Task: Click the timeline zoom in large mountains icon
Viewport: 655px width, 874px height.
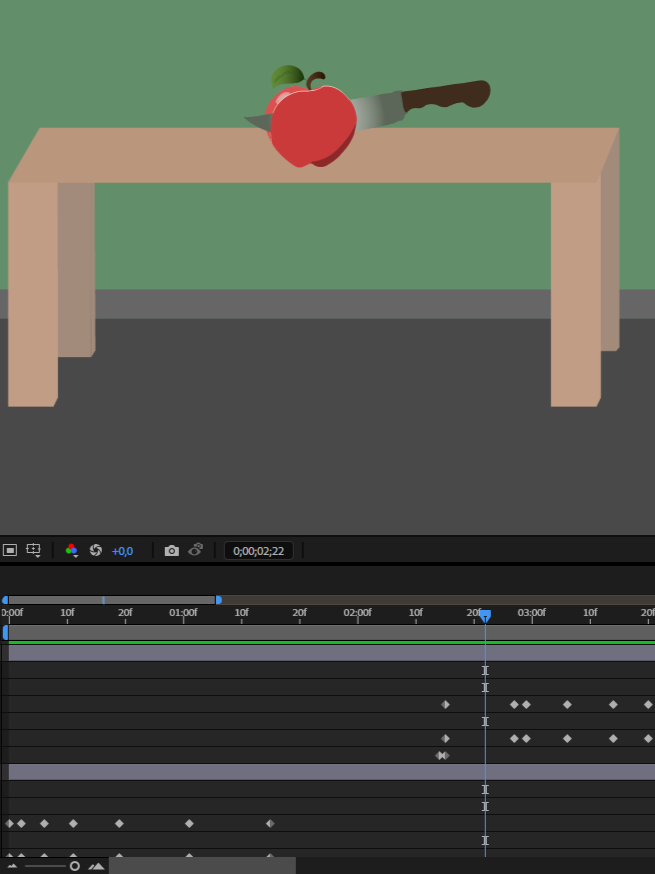Action: tap(96, 866)
